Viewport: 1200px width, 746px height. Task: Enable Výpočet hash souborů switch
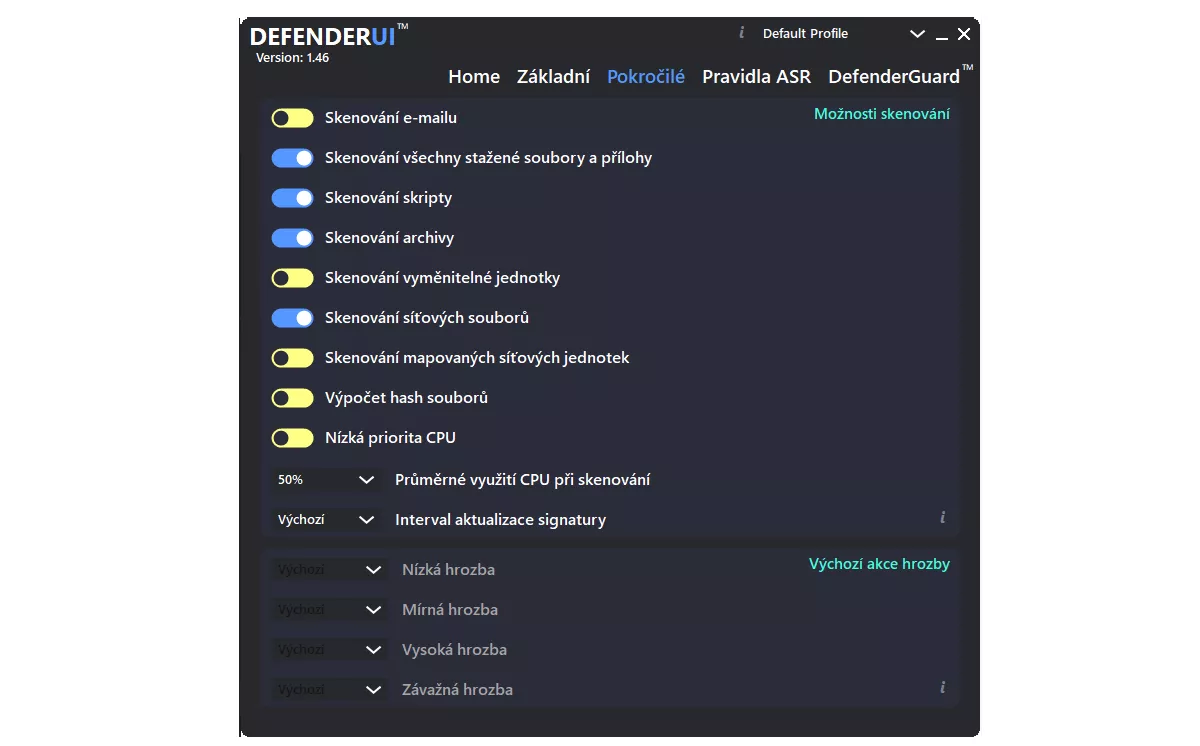(x=293, y=398)
